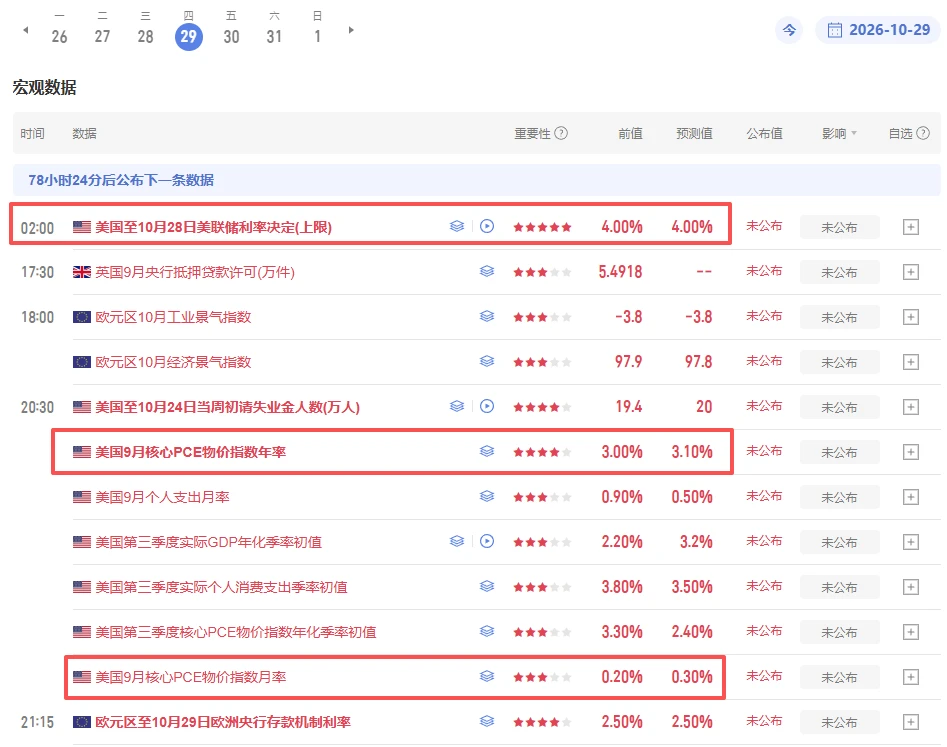Add 英国9月央行抵押贷款许可 to watchlist
Image resolution: width=947 pixels, height=747 pixels.
911,272
